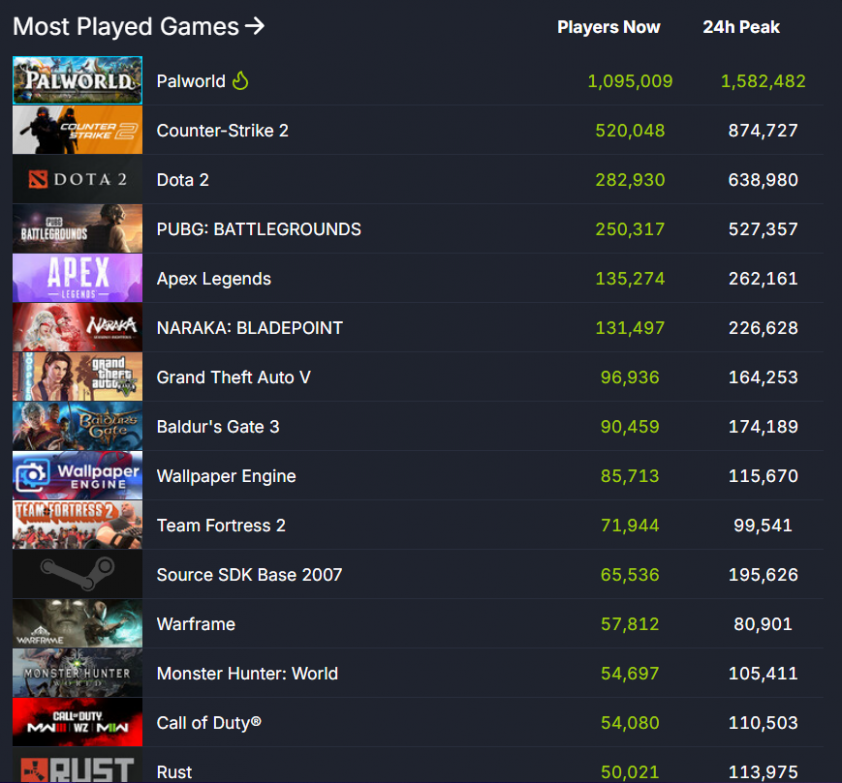Viewport: 842px width, 783px height.
Task: Click Counter-Strike 2's 520,048 players value
Action: click(630, 130)
